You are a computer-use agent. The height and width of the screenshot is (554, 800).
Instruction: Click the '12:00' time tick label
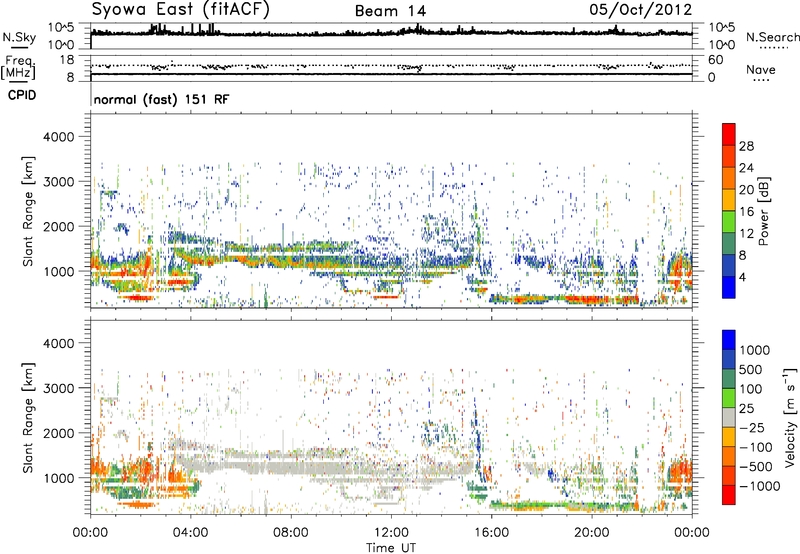pos(391,533)
